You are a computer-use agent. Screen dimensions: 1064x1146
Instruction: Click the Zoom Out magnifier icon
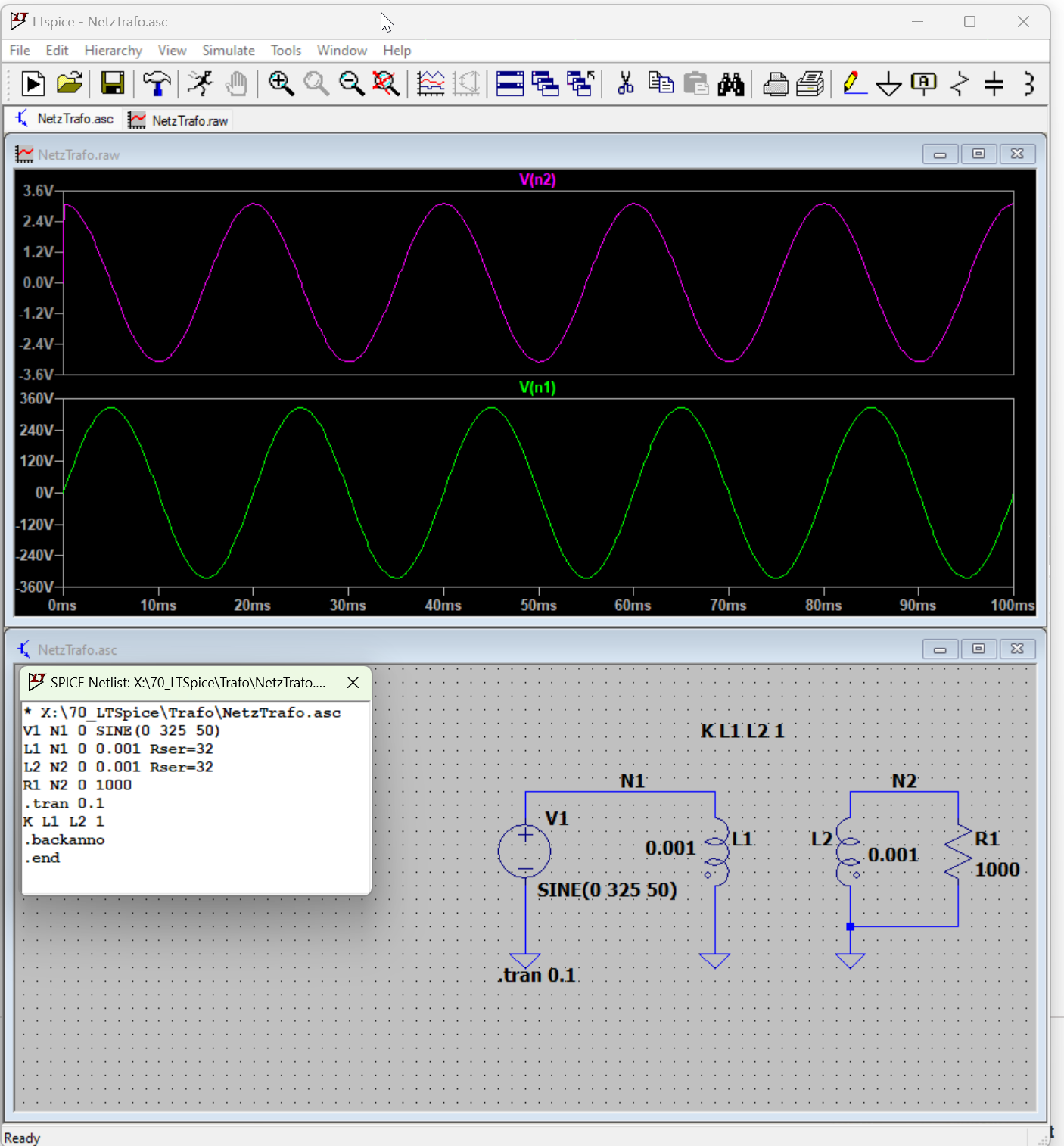click(351, 83)
